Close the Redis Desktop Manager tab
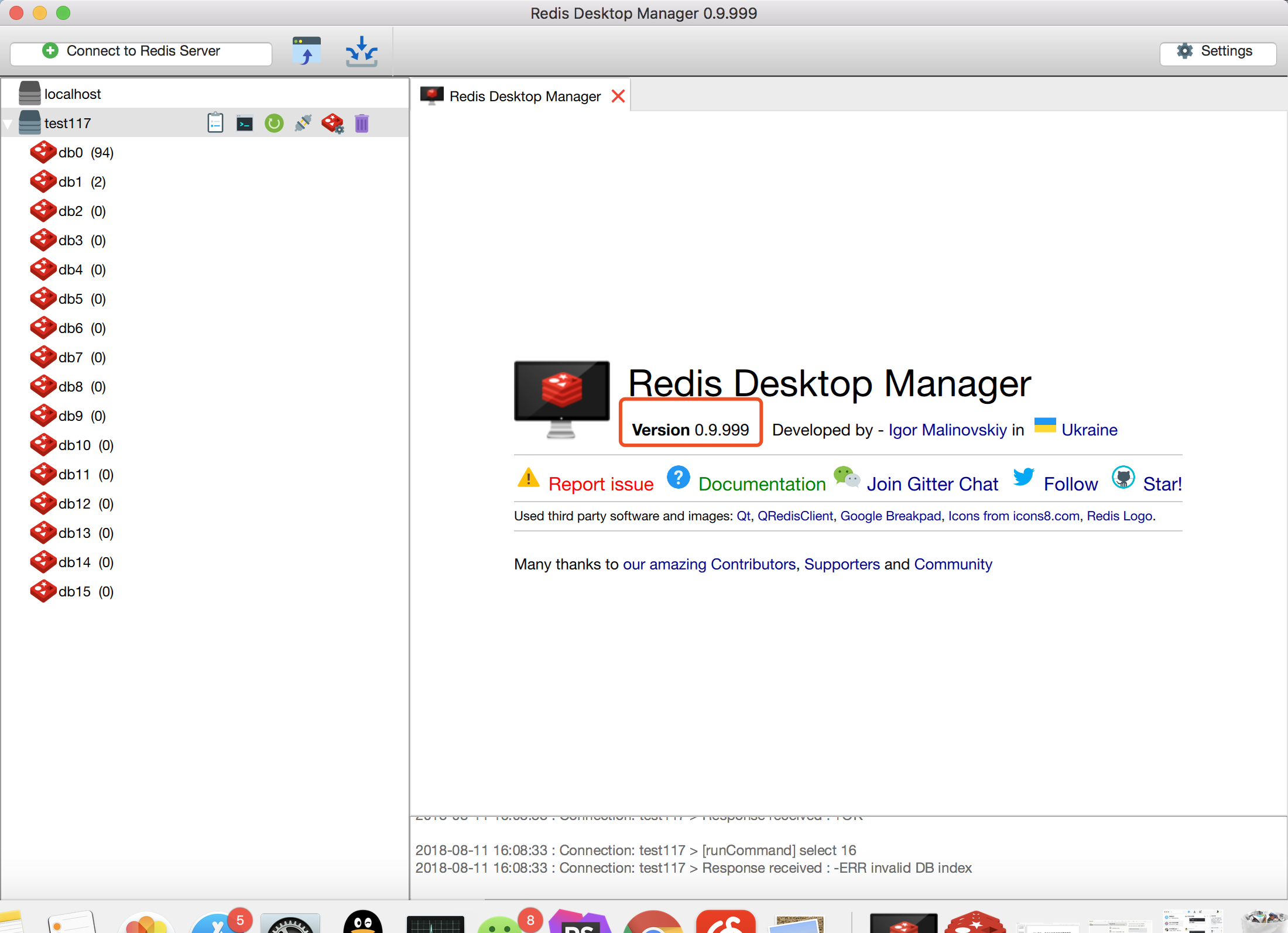Screen dimensions: 1288x933 (618, 97)
